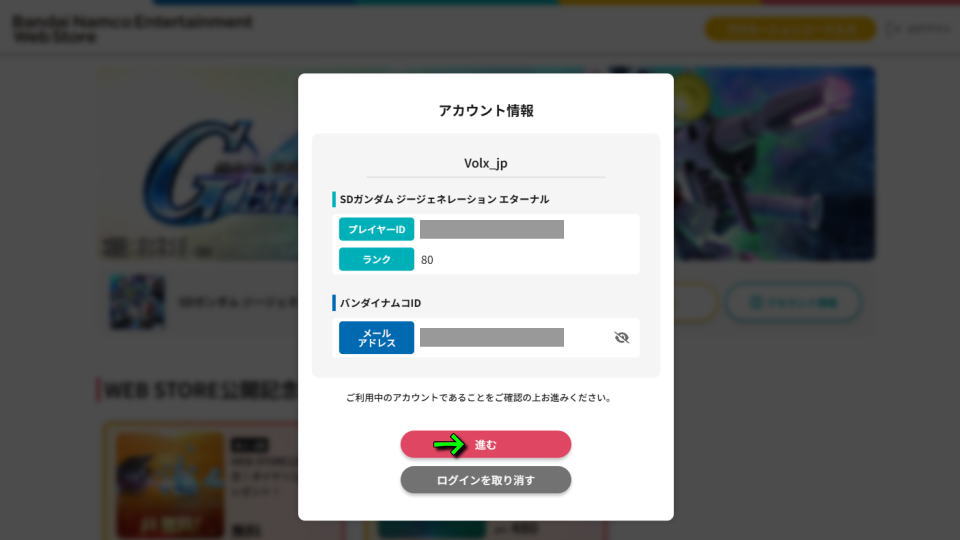The height and width of the screenshot is (540, 960).
Task: Click the masked player ID value
Action: click(x=492, y=230)
